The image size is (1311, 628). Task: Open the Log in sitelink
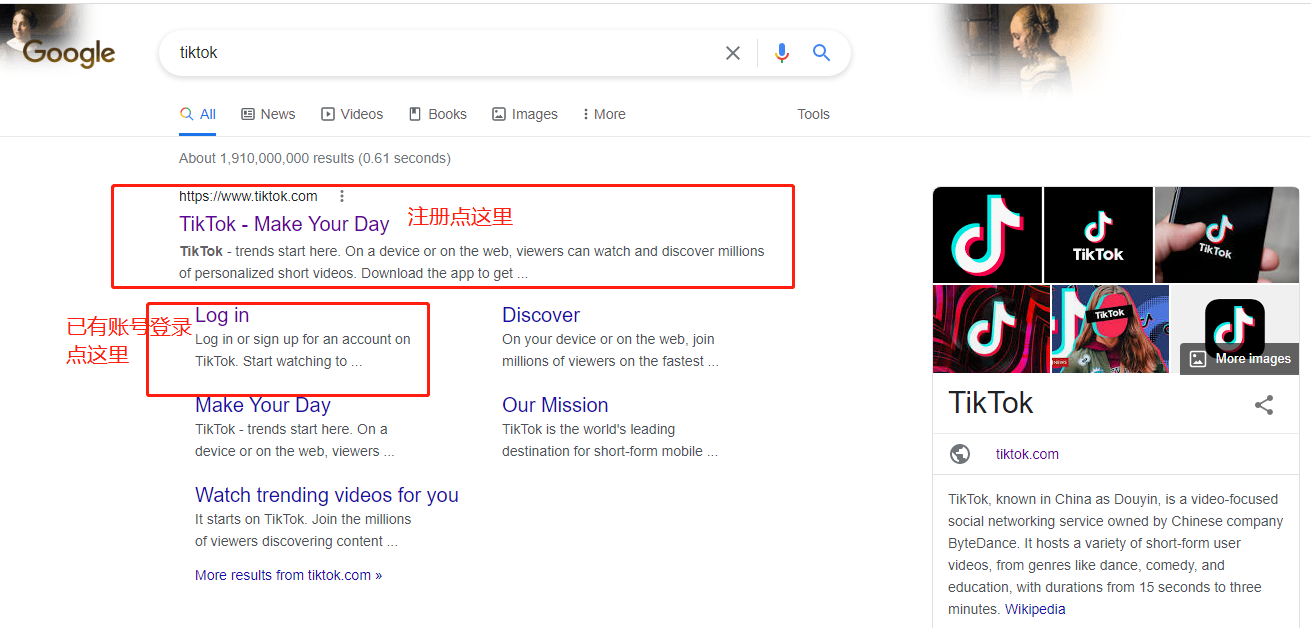[222, 315]
